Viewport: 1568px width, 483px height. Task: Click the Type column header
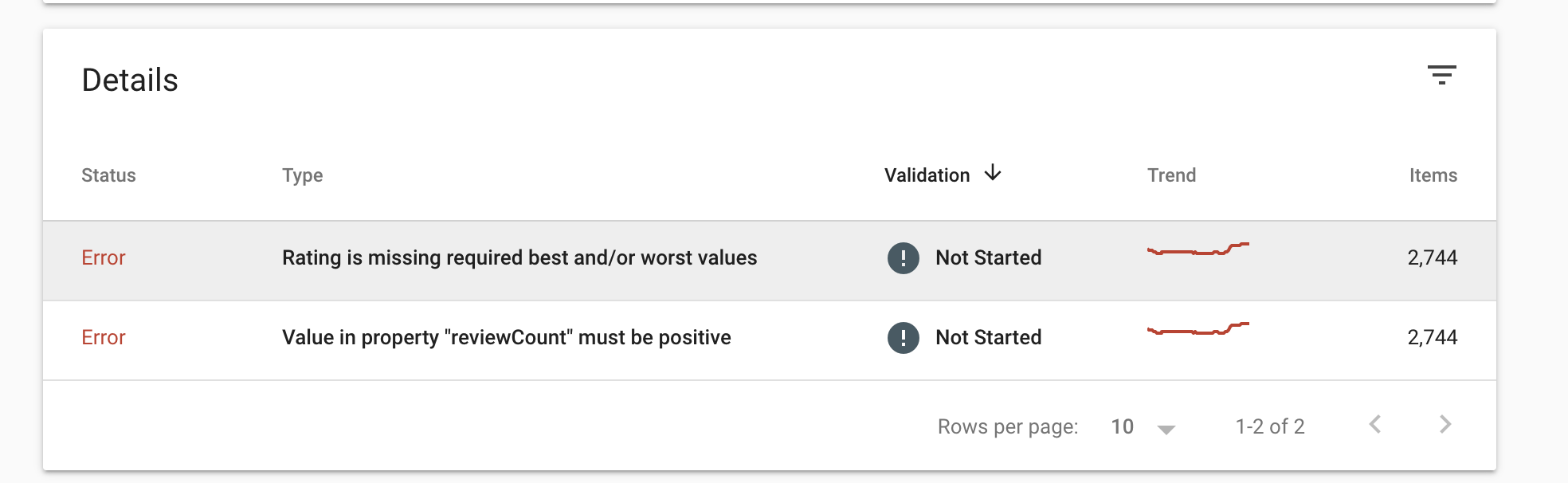click(x=302, y=175)
